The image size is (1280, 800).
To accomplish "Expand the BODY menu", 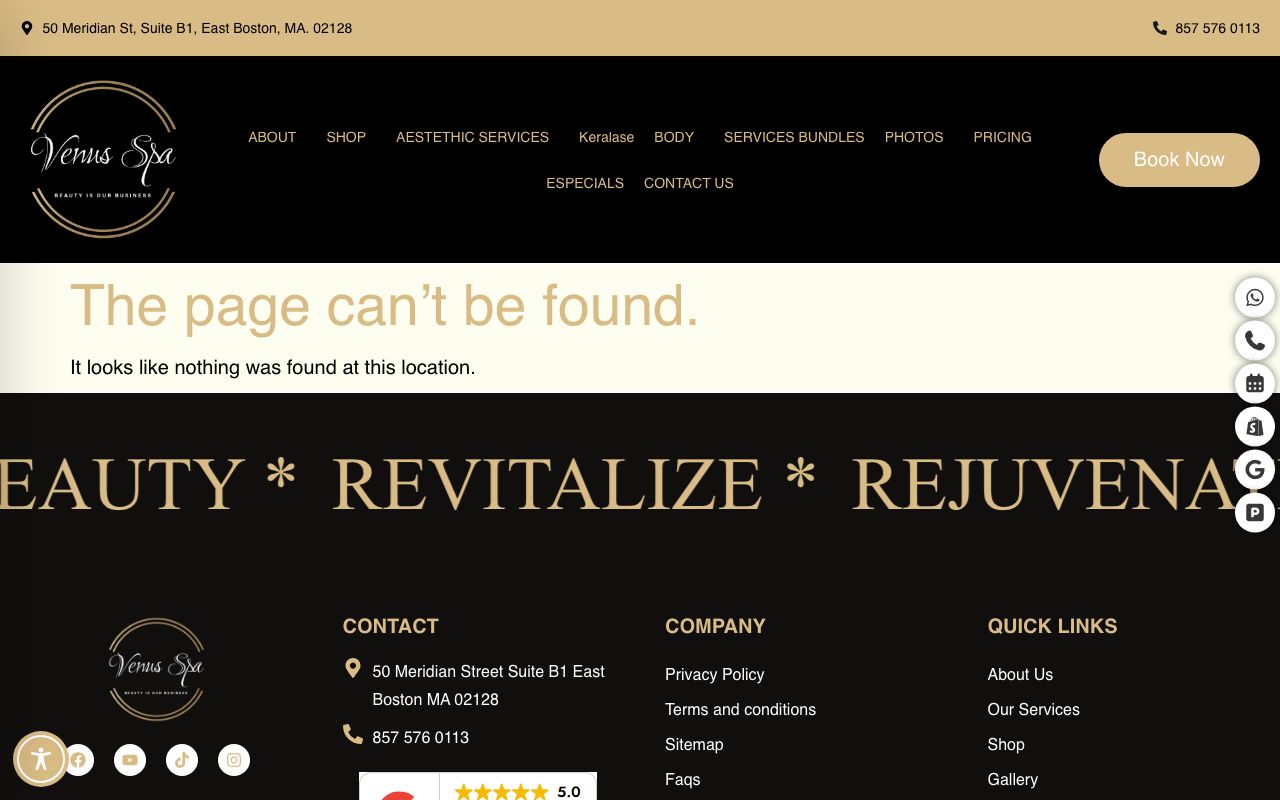I will click(673, 137).
